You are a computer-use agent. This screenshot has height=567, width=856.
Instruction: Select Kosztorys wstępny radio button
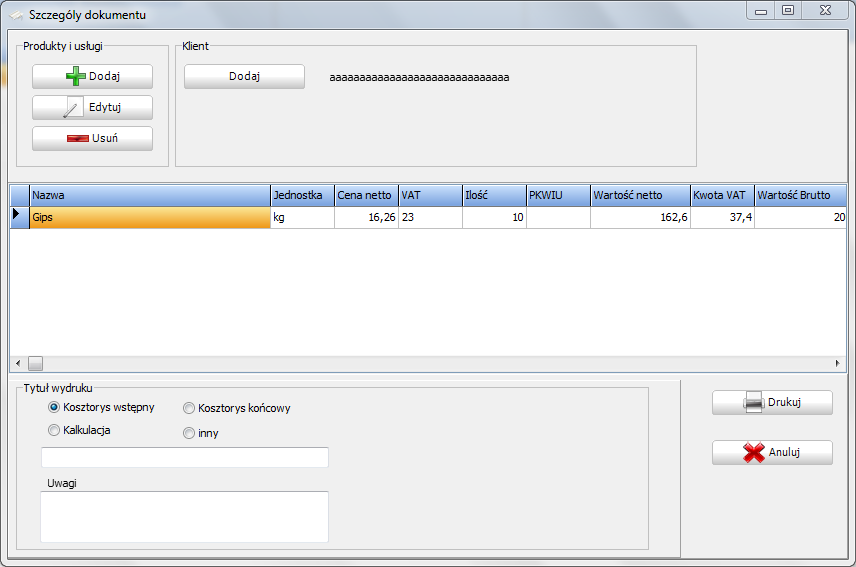click(x=54, y=407)
